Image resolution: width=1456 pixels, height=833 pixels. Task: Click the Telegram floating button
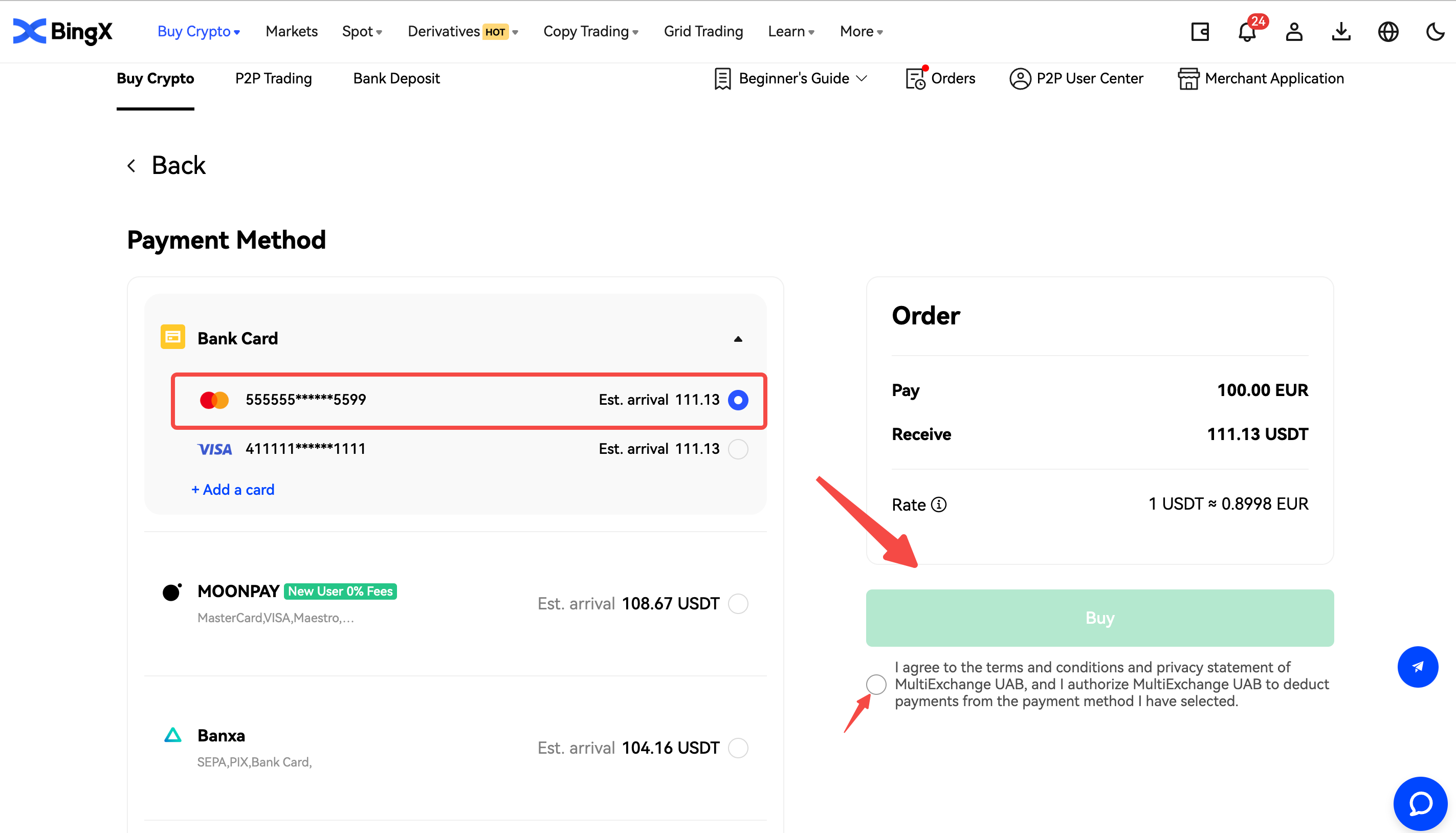click(1417, 667)
